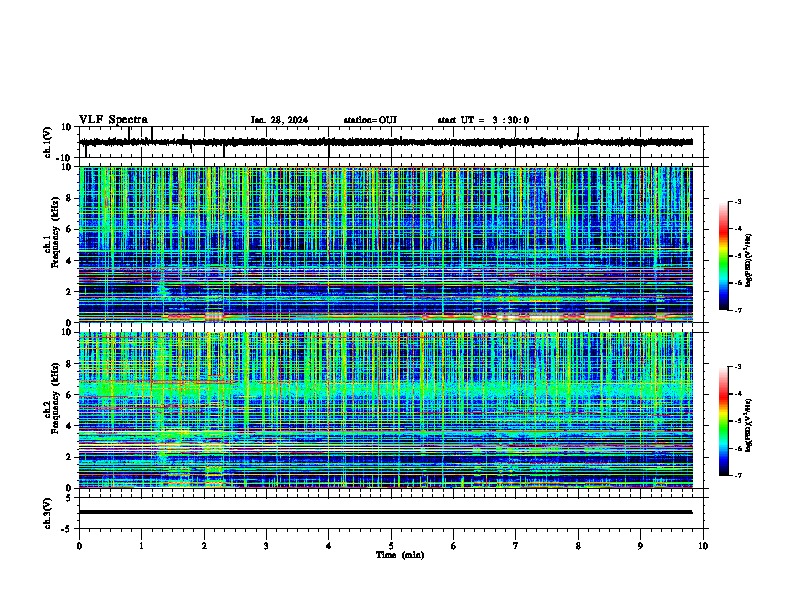
Task: Click the "Time (min)" axis title
Action: [x=400, y=555]
